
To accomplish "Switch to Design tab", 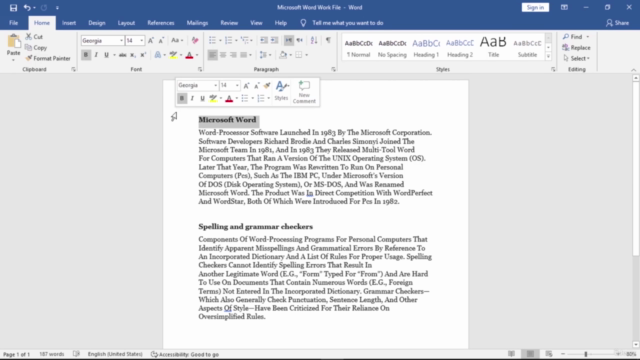I will click(97, 23).
